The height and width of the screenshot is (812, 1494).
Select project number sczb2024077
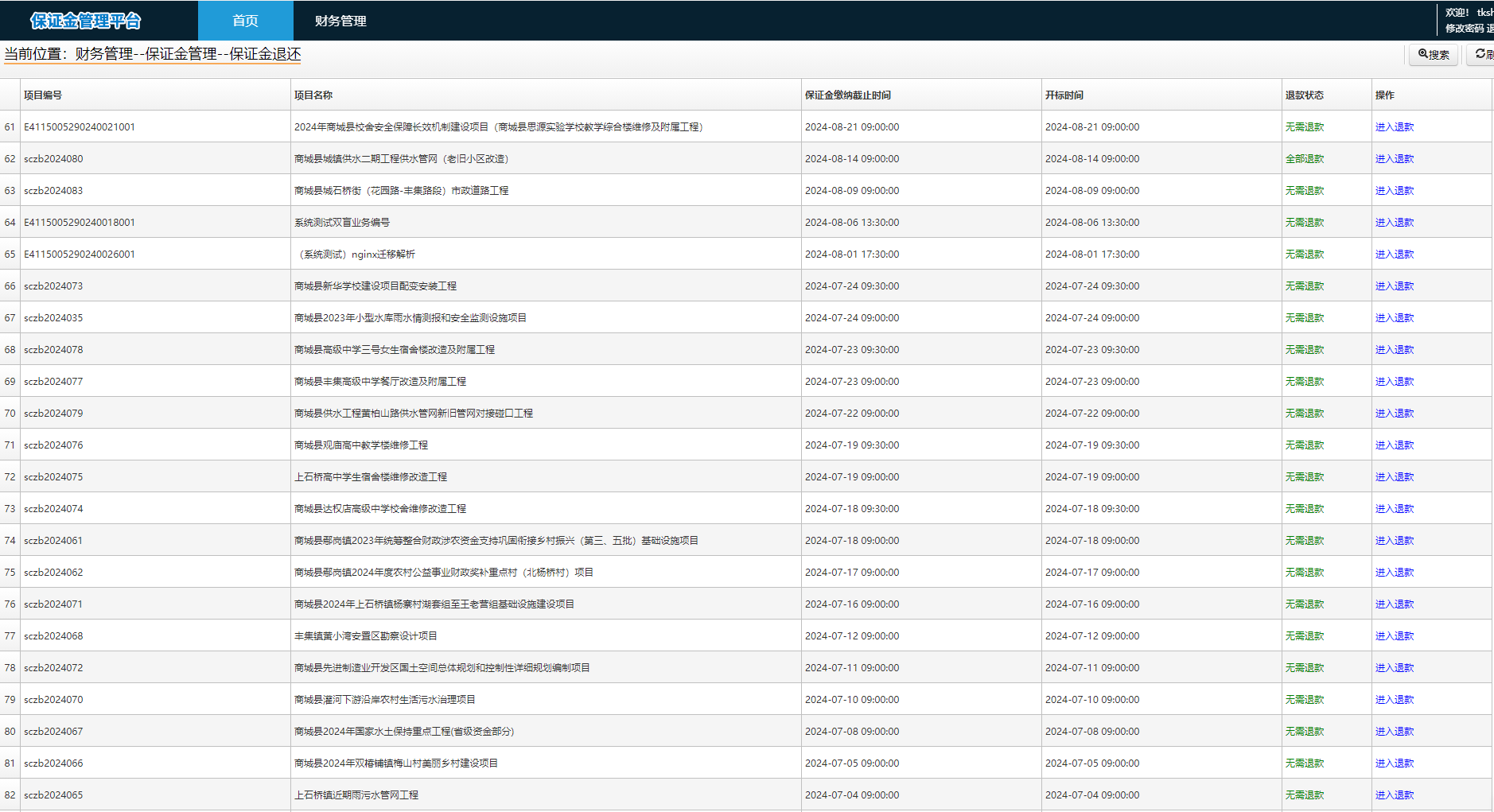tap(53, 382)
